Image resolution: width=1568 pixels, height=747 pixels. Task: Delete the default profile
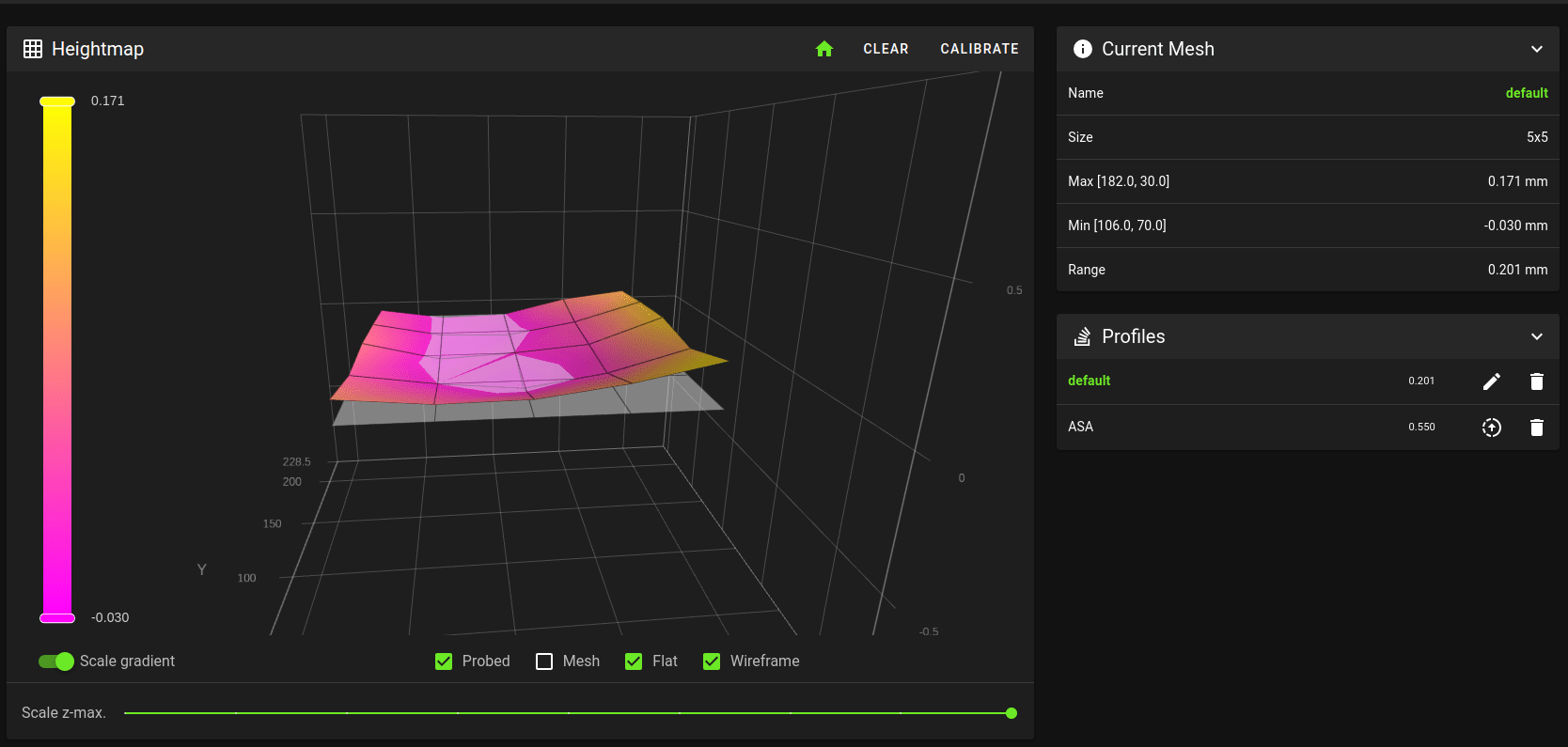1537,381
